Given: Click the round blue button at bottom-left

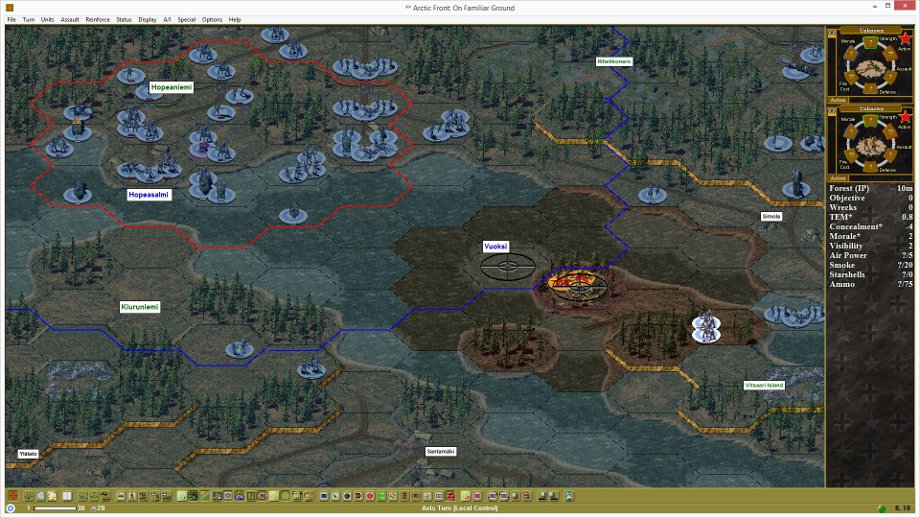Looking at the screenshot, I should click(10, 508).
